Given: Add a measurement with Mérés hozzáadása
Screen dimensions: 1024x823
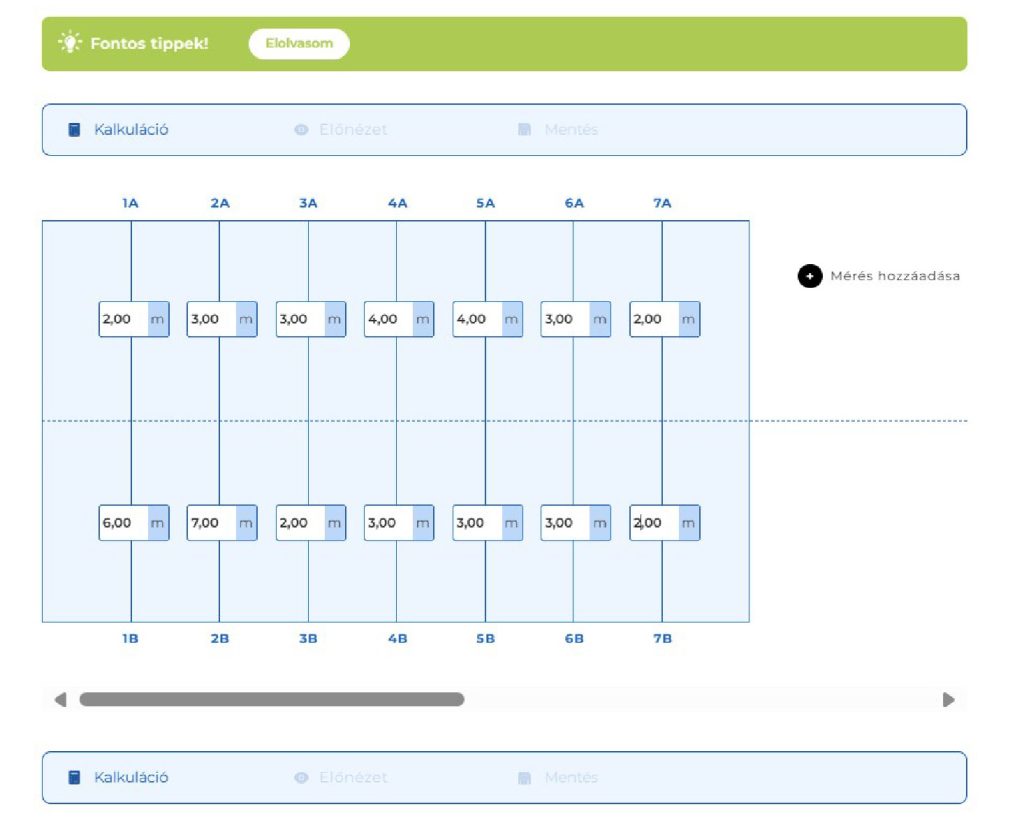Looking at the screenshot, I should pos(894,276).
